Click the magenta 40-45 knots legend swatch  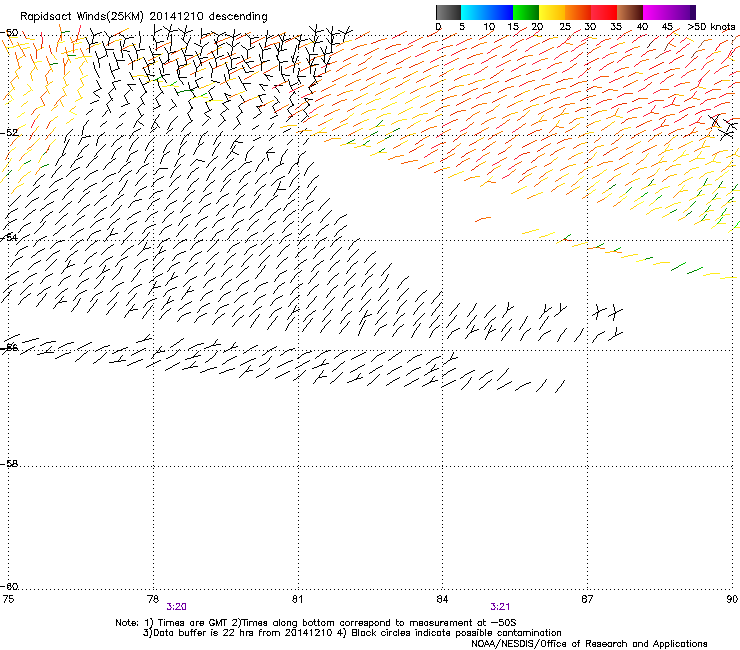[656, 12]
